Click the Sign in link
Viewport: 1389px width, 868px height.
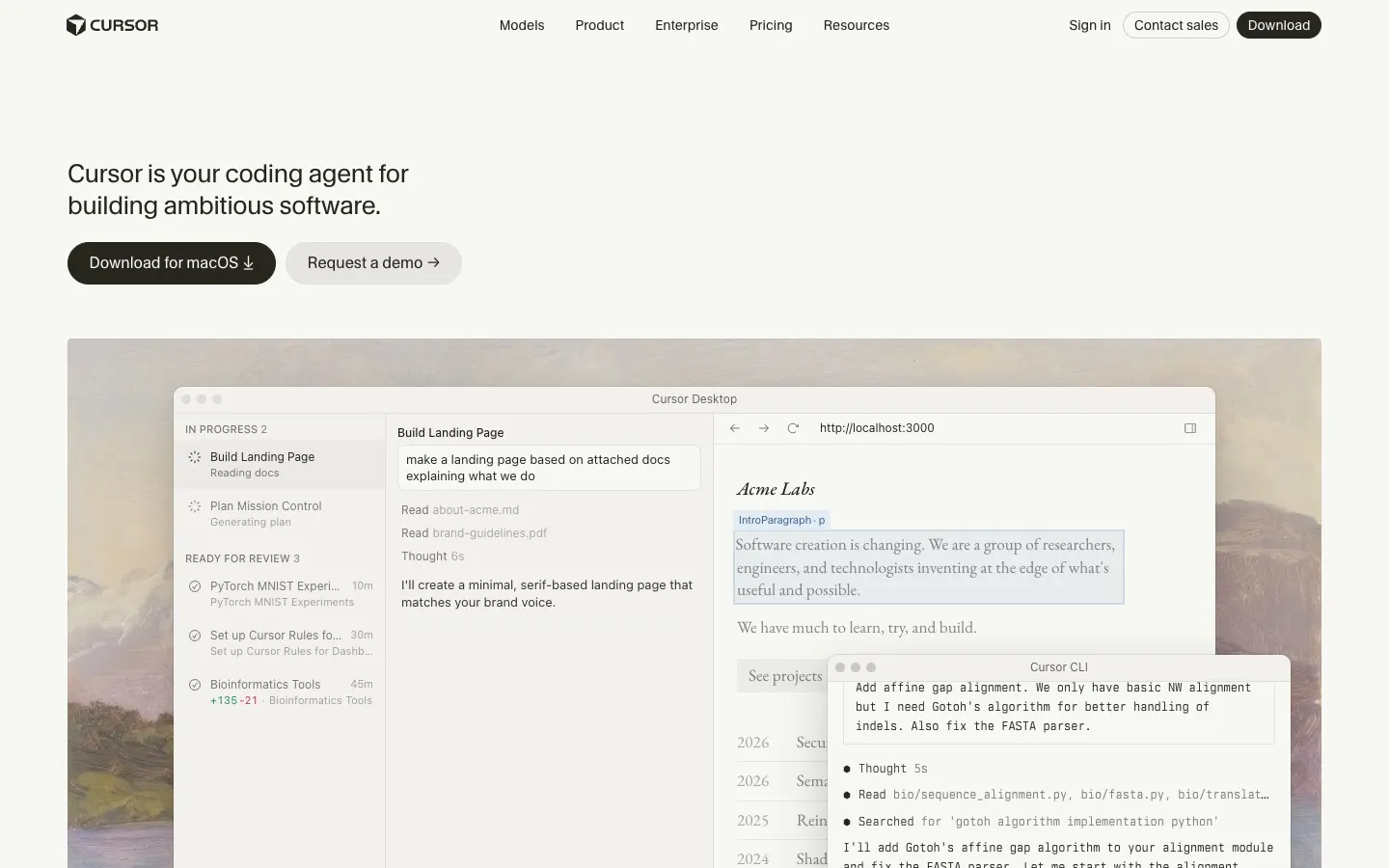click(x=1090, y=25)
